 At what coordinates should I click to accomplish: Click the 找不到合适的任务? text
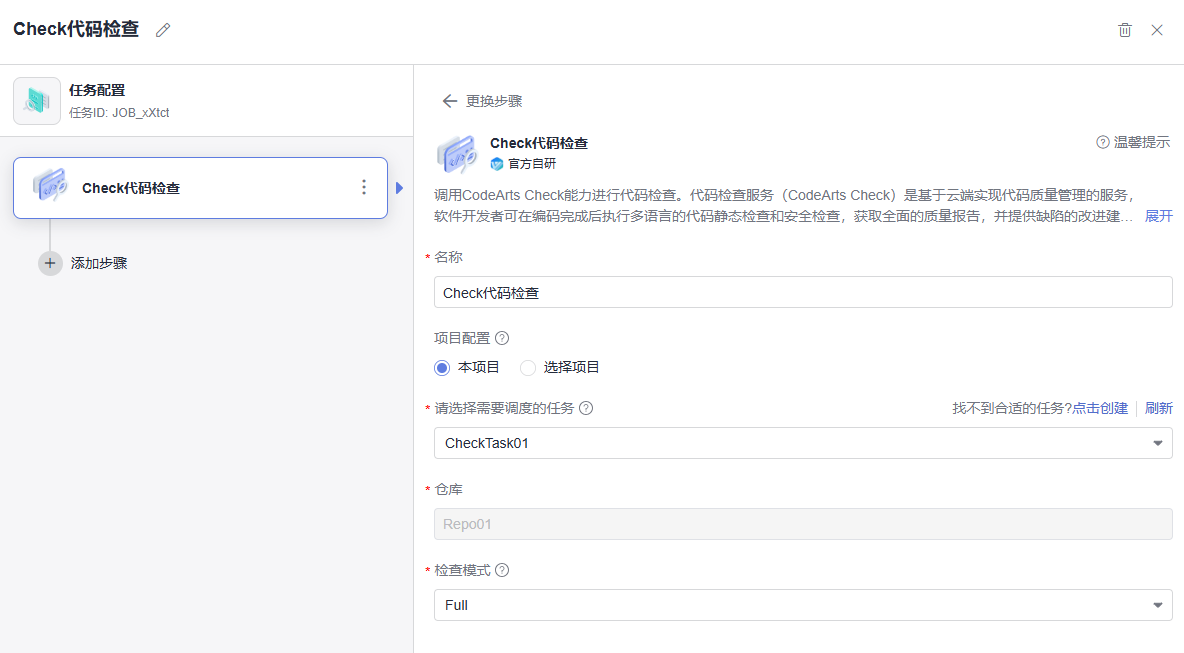(1012, 408)
